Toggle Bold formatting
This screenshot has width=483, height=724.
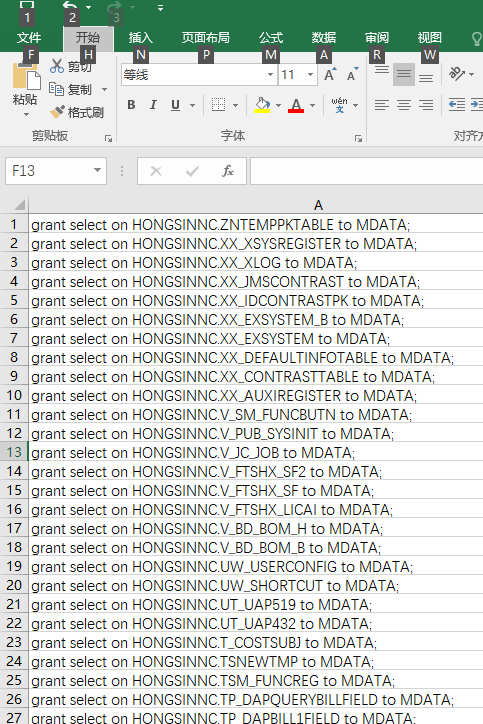131,105
